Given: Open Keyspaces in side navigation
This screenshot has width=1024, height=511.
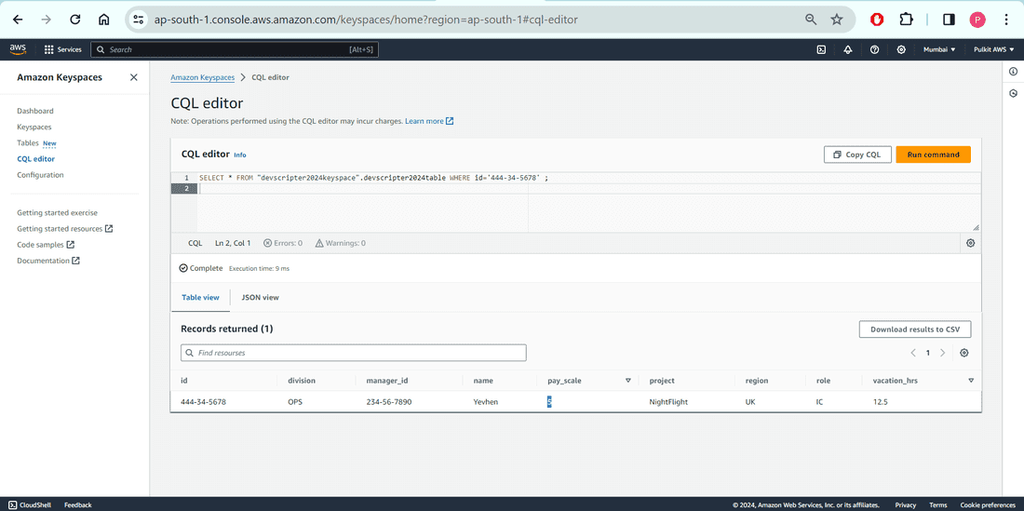Looking at the screenshot, I should (x=34, y=127).
